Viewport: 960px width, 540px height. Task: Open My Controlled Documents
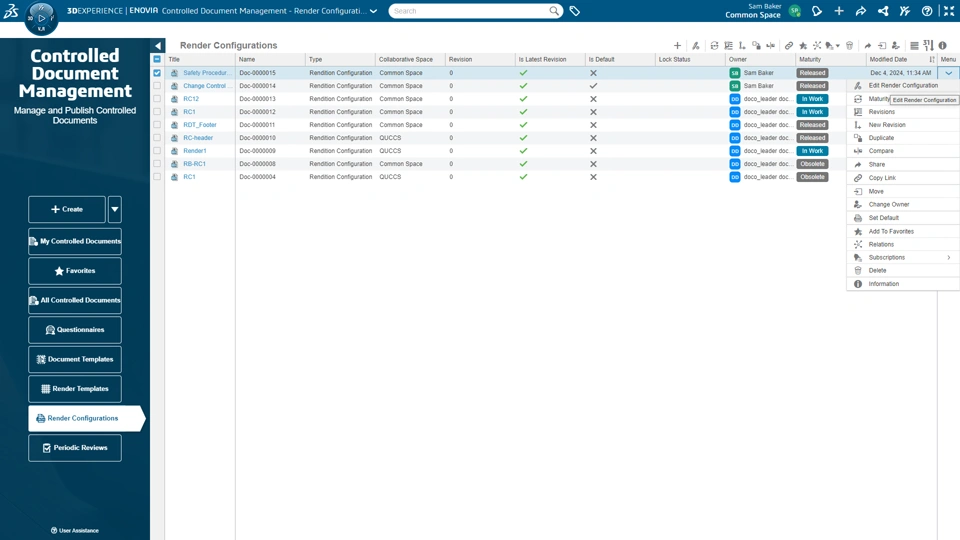click(75, 241)
